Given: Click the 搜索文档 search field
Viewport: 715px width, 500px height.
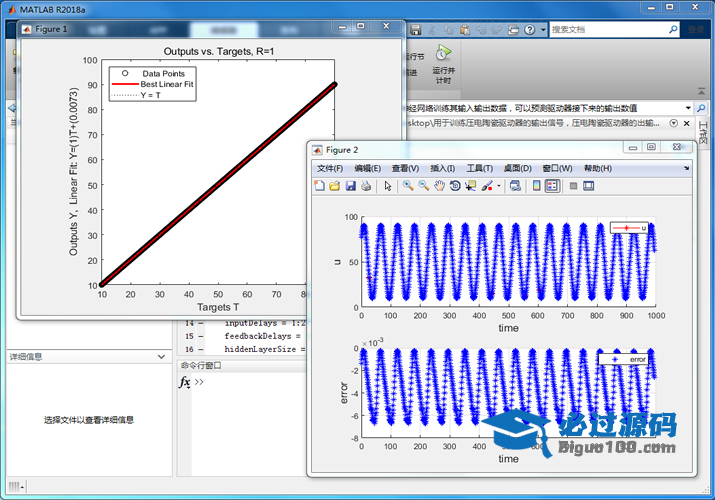Looking at the screenshot, I should tap(607, 30).
